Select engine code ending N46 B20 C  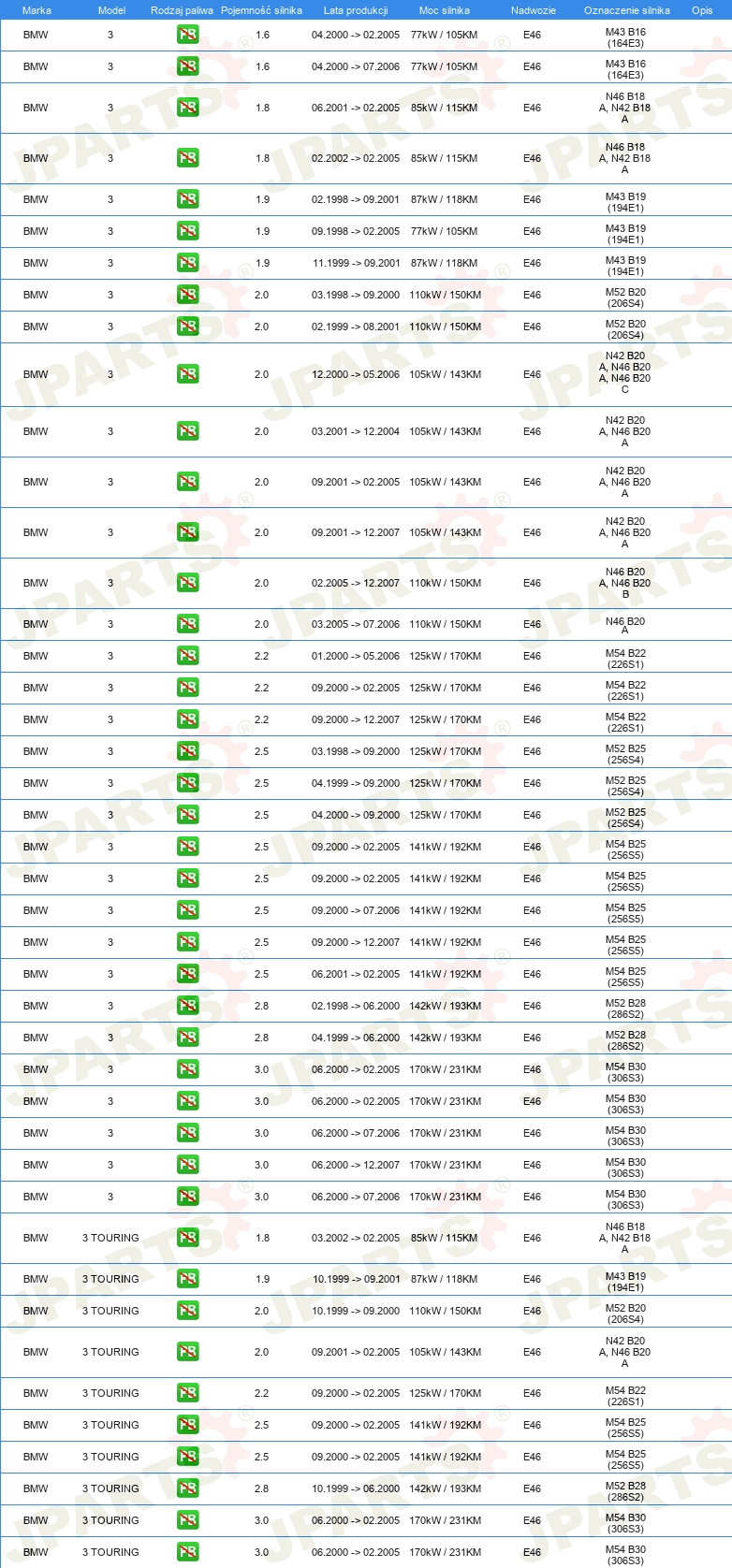pyautogui.click(x=625, y=372)
